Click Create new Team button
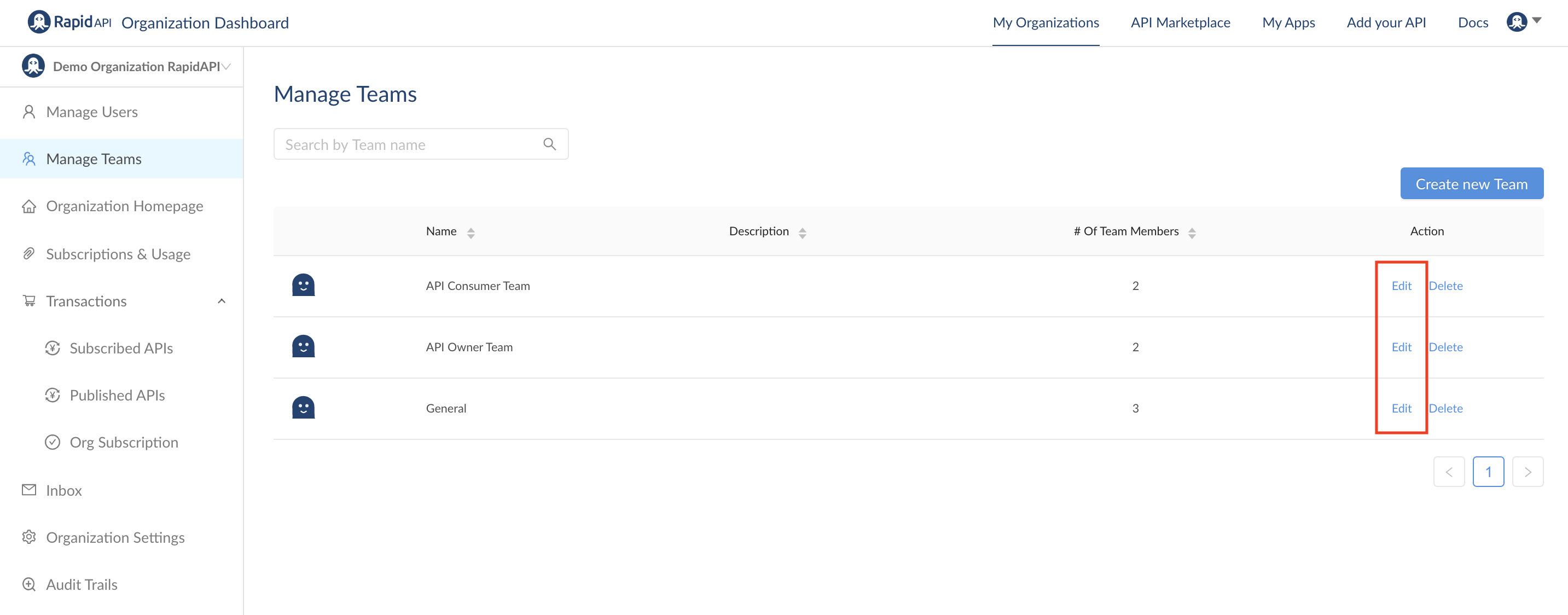Viewport: 1568px width, 615px height. pyautogui.click(x=1471, y=183)
